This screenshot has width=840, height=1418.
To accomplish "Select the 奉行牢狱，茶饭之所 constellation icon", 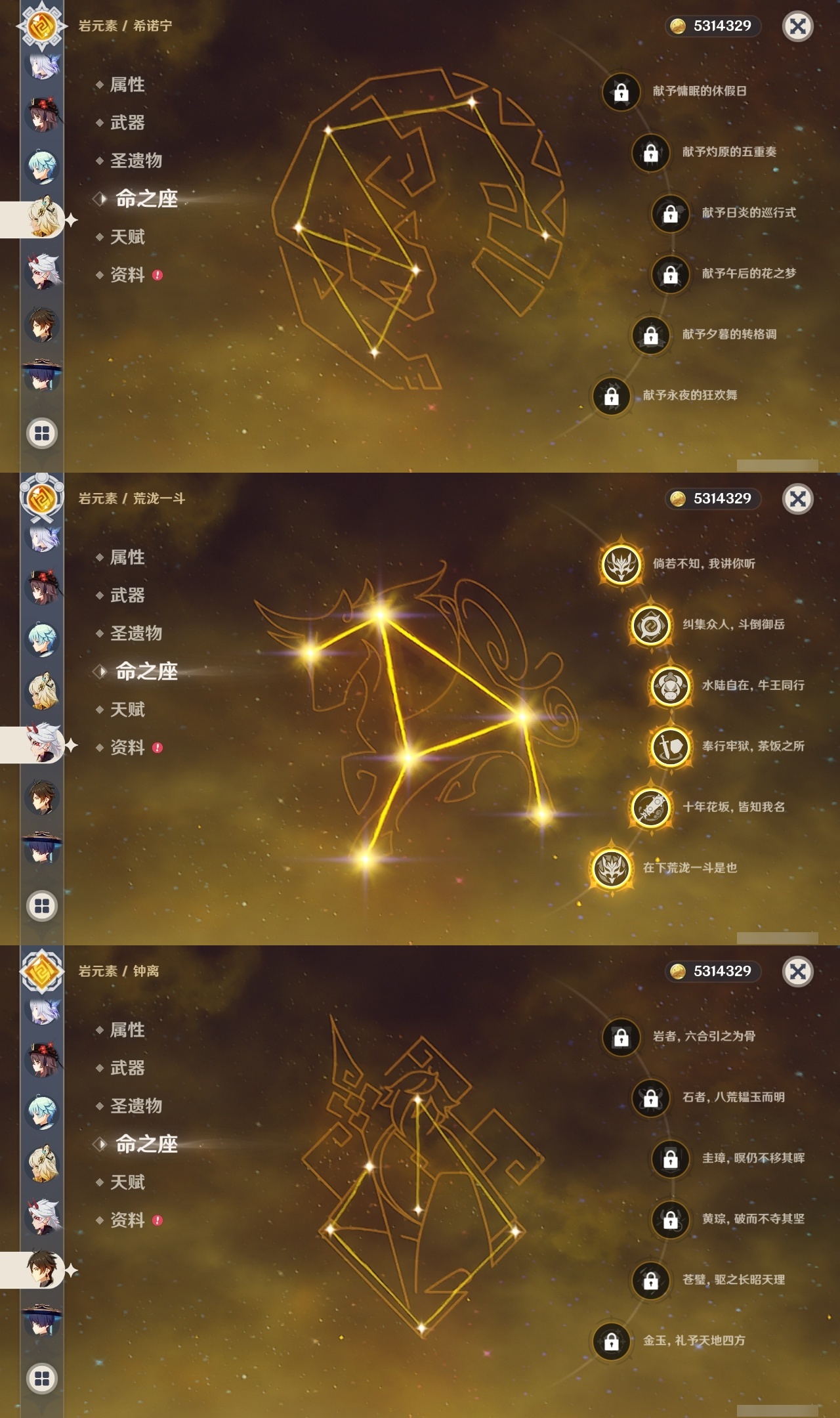I will (670, 746).
